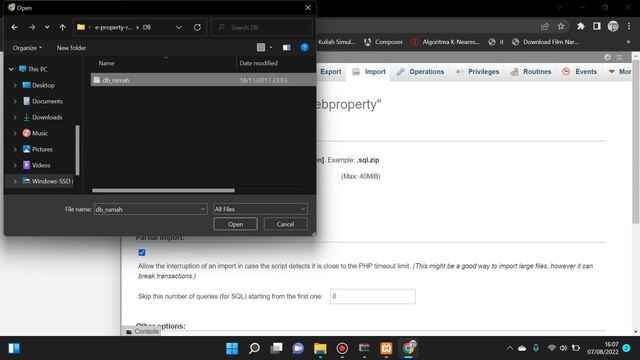640x360 pixels.
Task: Open the Events tab
Action: [579, 72]
